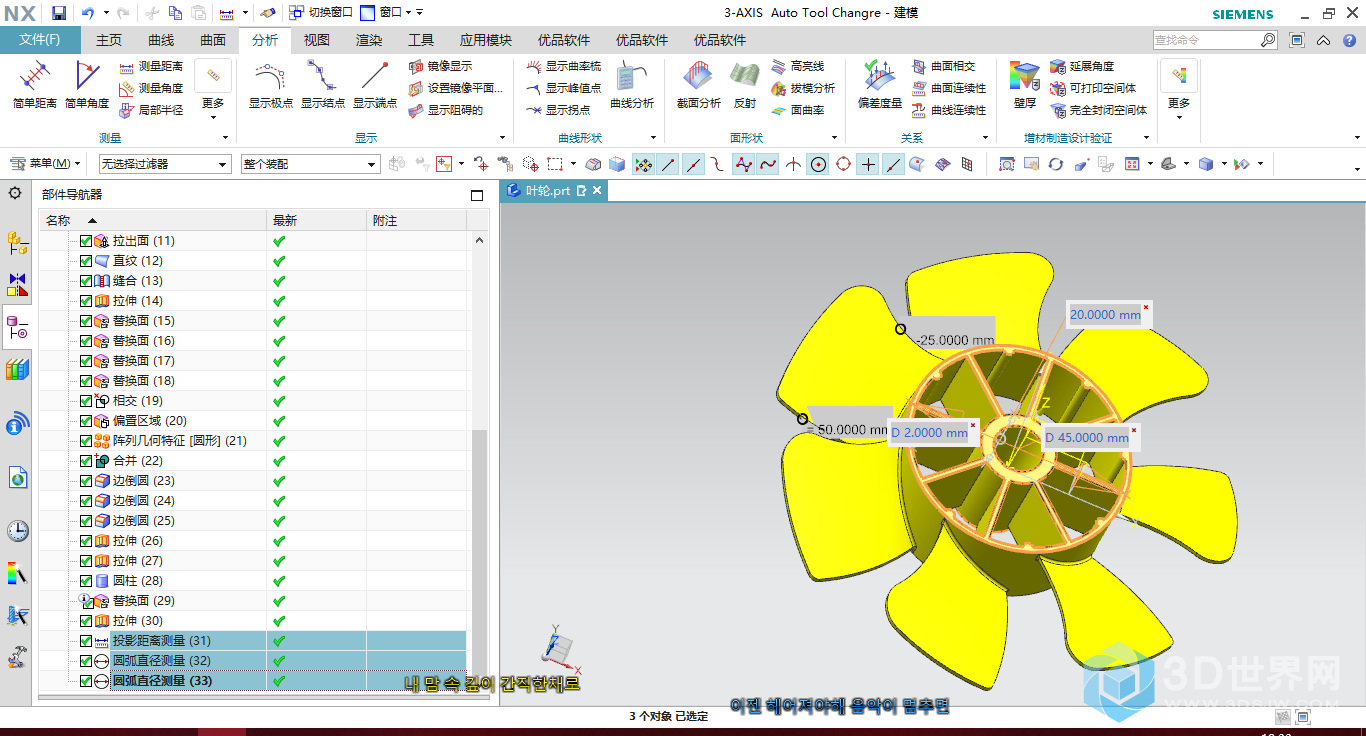Click the navigator settings gear icon
Image resolution: width=1366 pixels, height=736 pixels.
click(15, 193)
